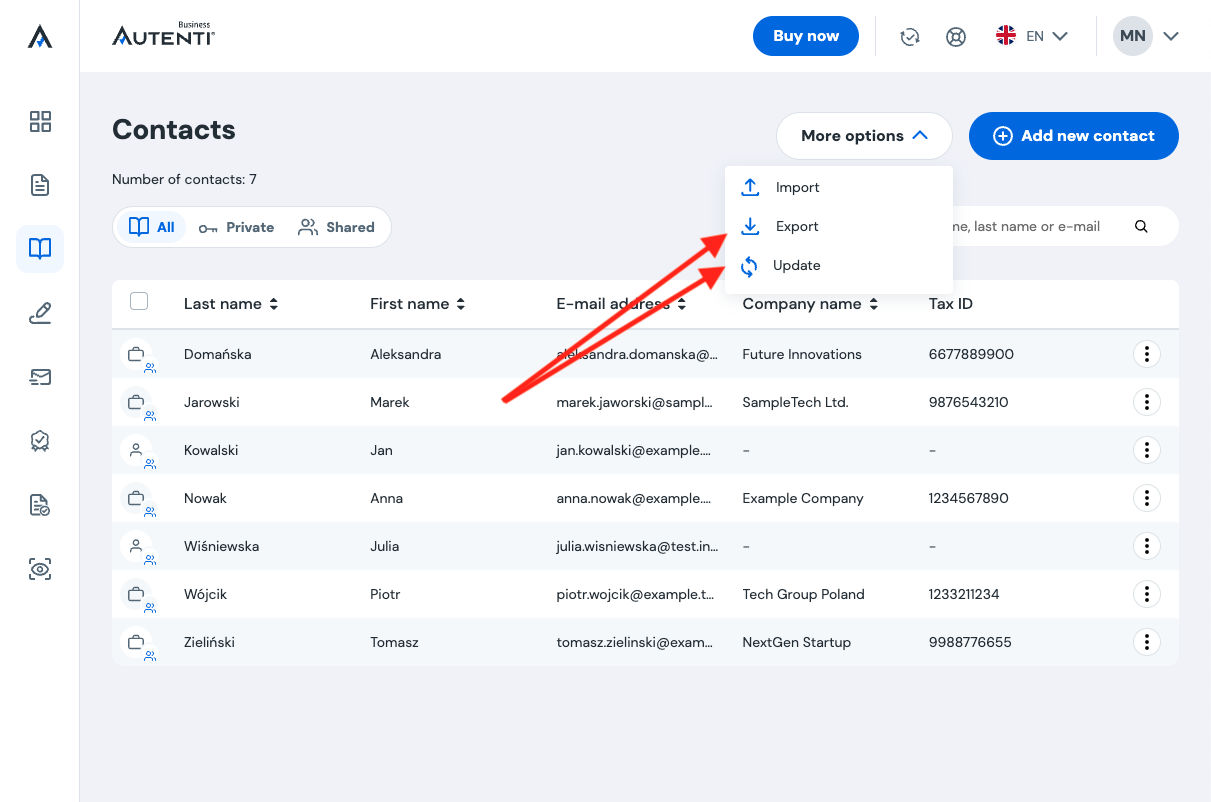This screenshot has height=802, width=1211.
Task: Click the search magnifier icon
Action: pos(1141,227)
